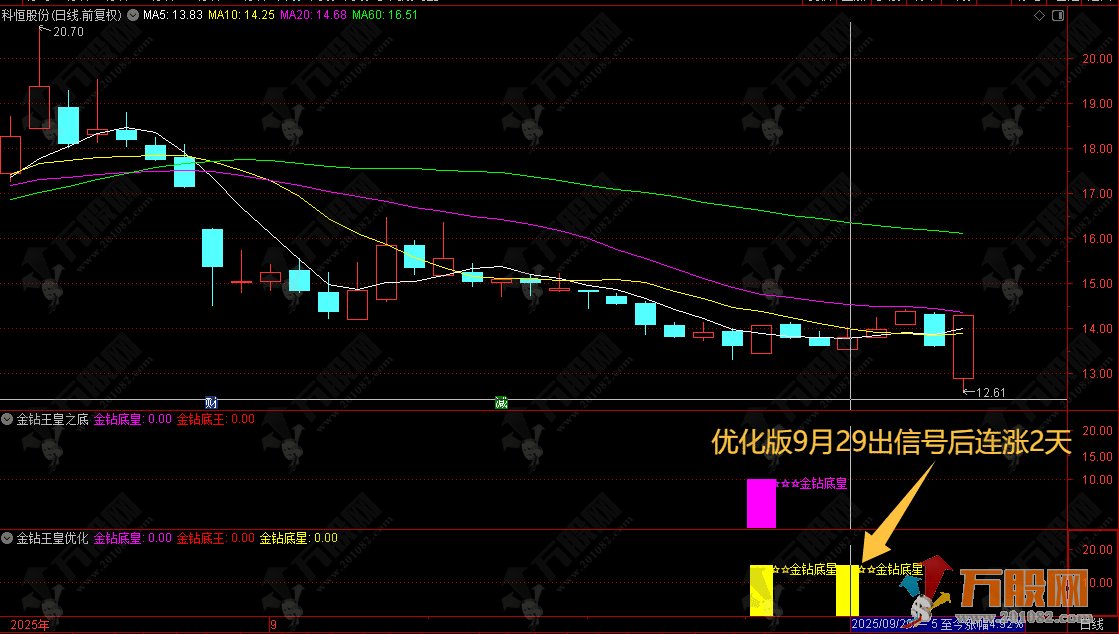Open the circle menu beside 金钻王皇优化
Image resolution: width=1119 pixels, height=634 pixels.
7,538
